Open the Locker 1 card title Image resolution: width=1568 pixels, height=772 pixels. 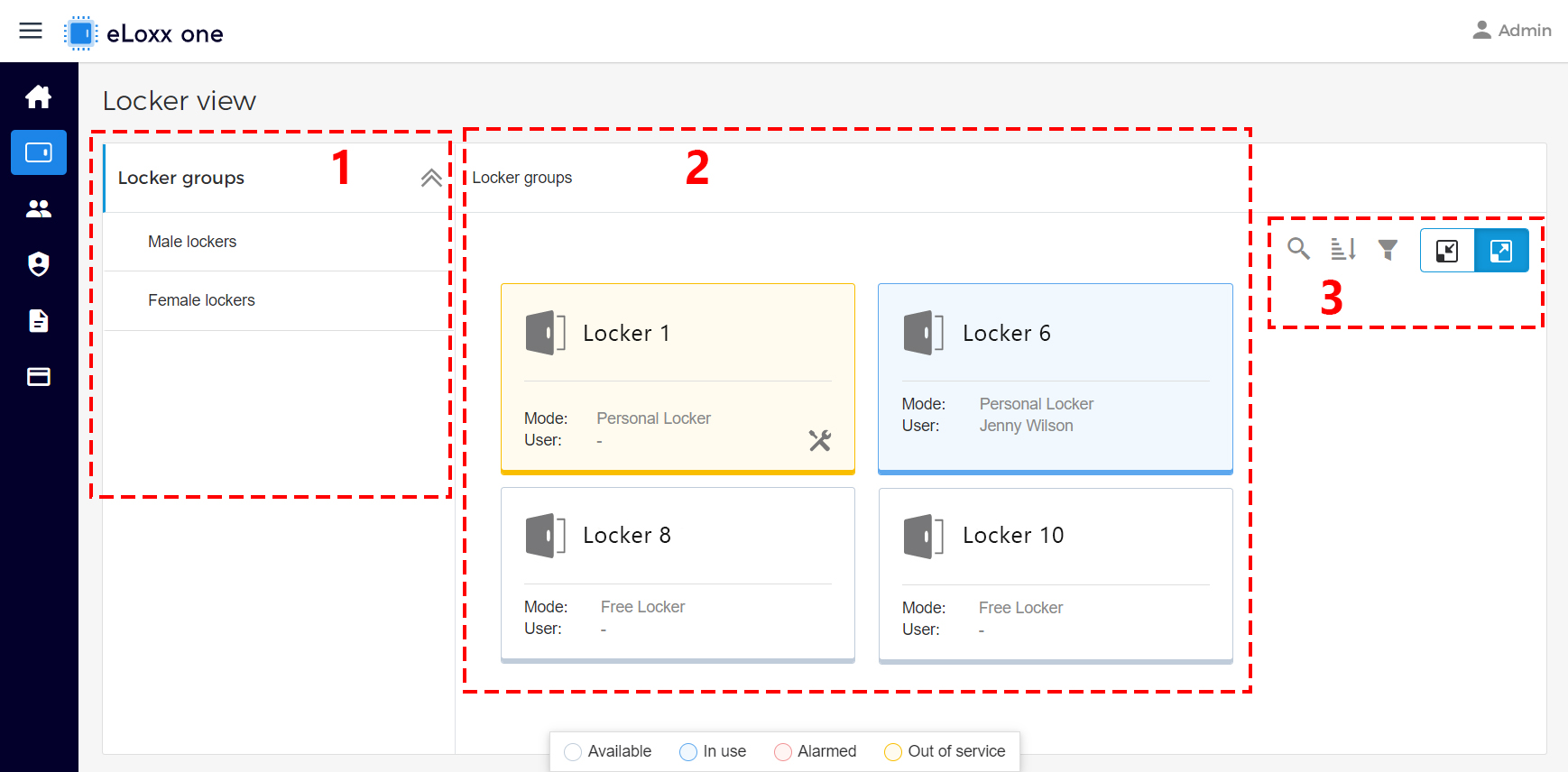pos(627,333)
